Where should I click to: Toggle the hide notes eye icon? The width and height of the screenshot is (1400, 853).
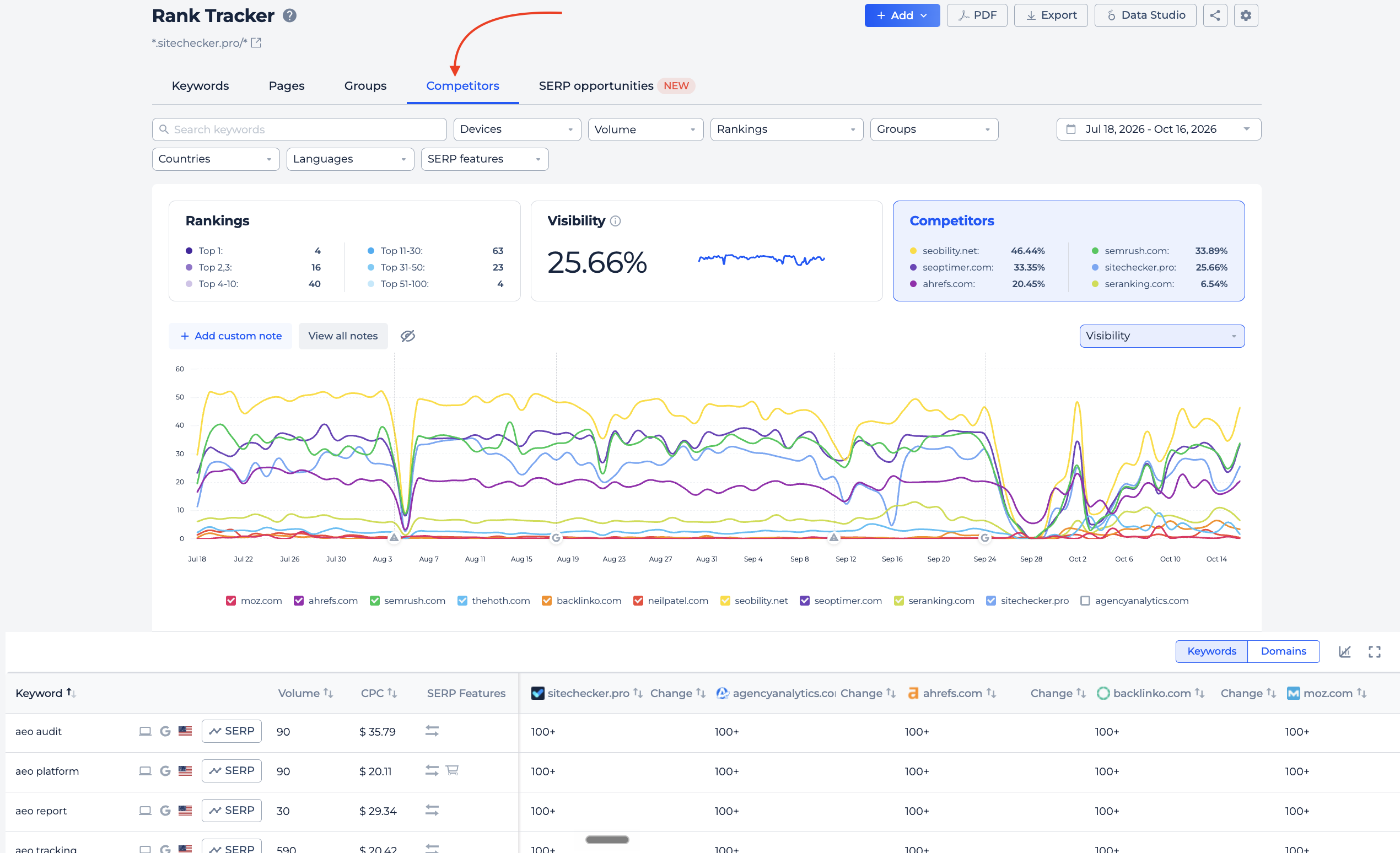[x=407, y=336]
